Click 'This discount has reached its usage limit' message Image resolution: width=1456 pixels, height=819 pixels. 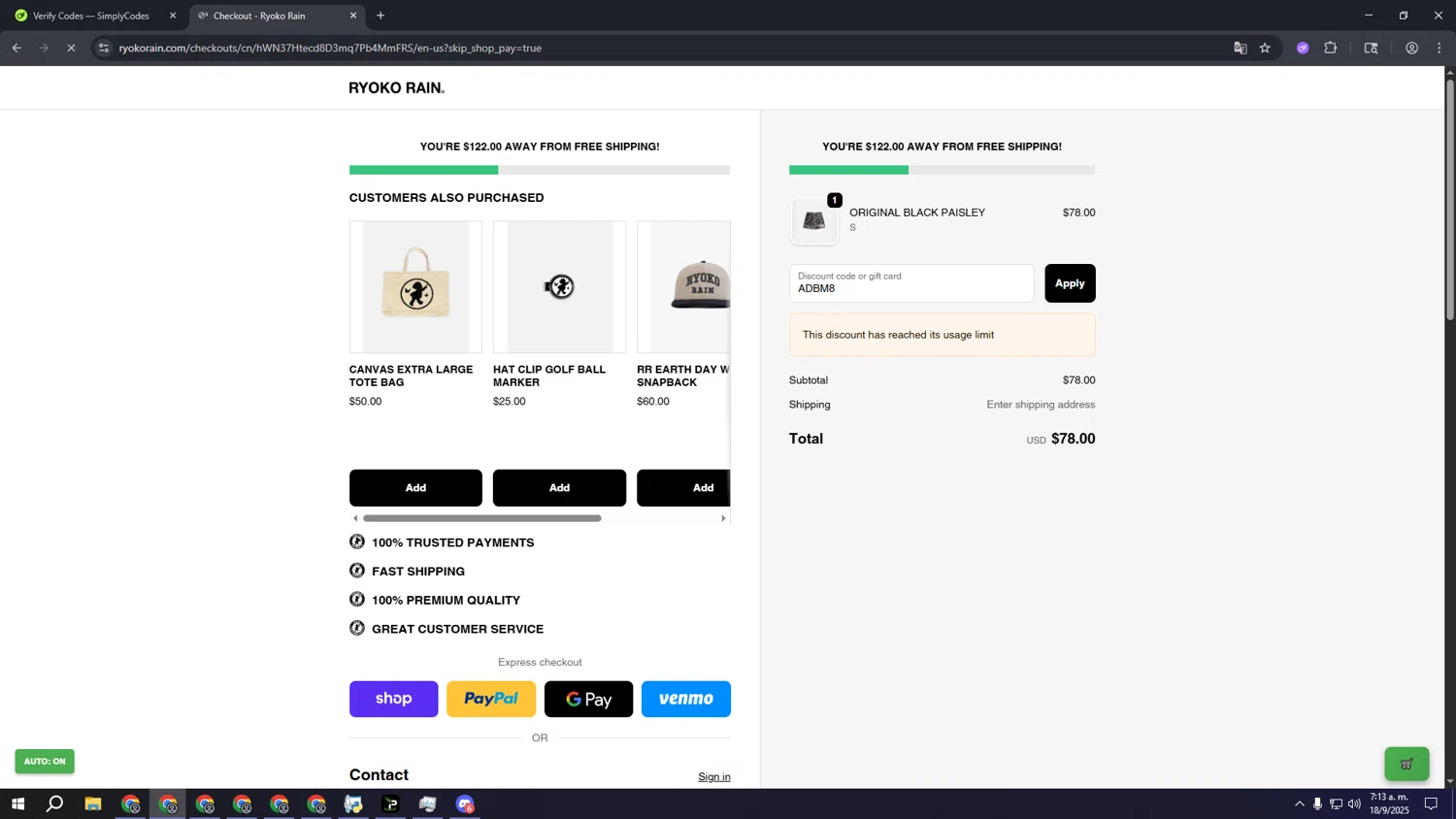pyautogui.click(x=898, y=335)
